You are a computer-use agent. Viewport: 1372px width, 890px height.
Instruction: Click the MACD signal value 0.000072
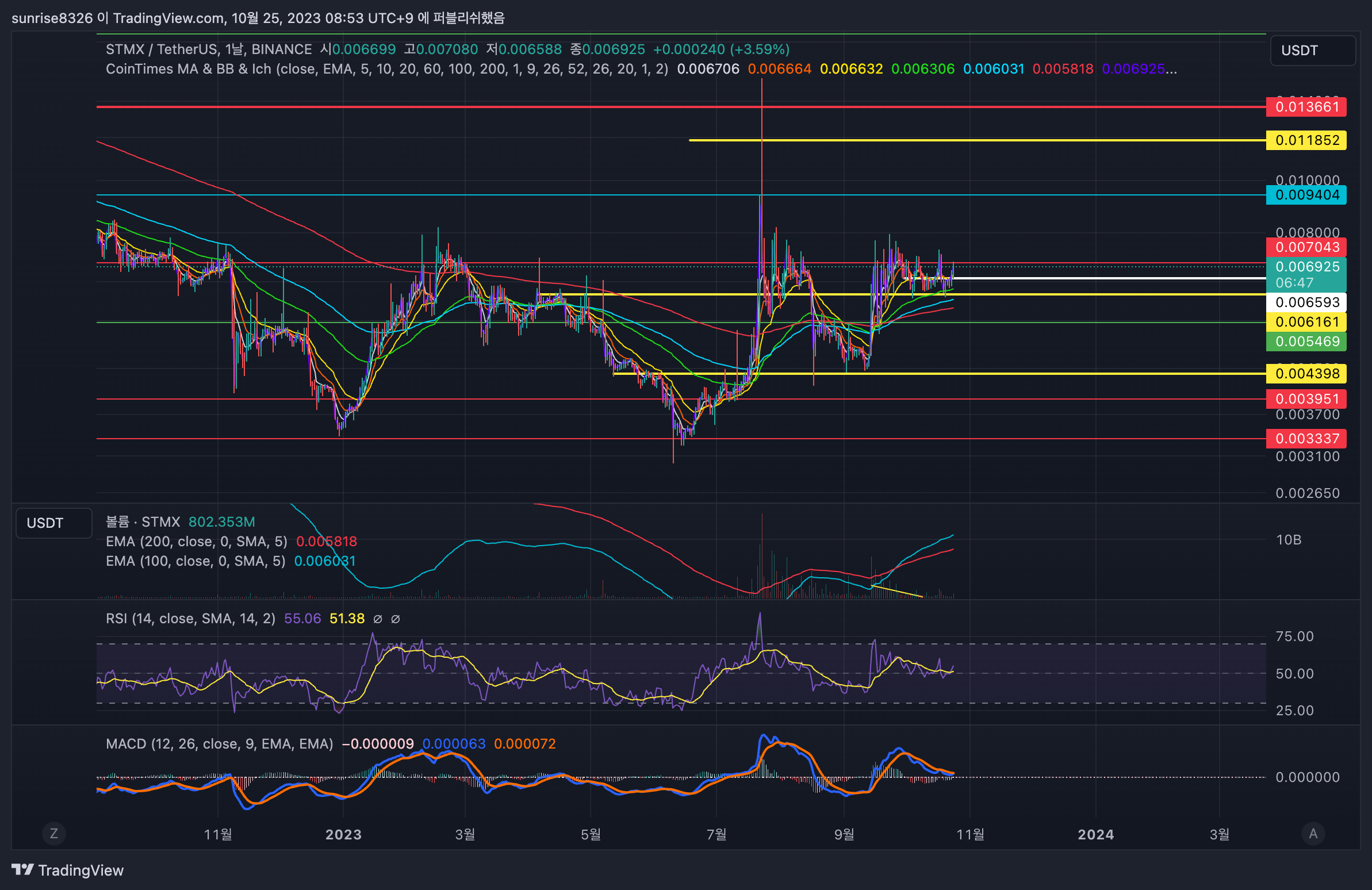(x=524, y=743)
